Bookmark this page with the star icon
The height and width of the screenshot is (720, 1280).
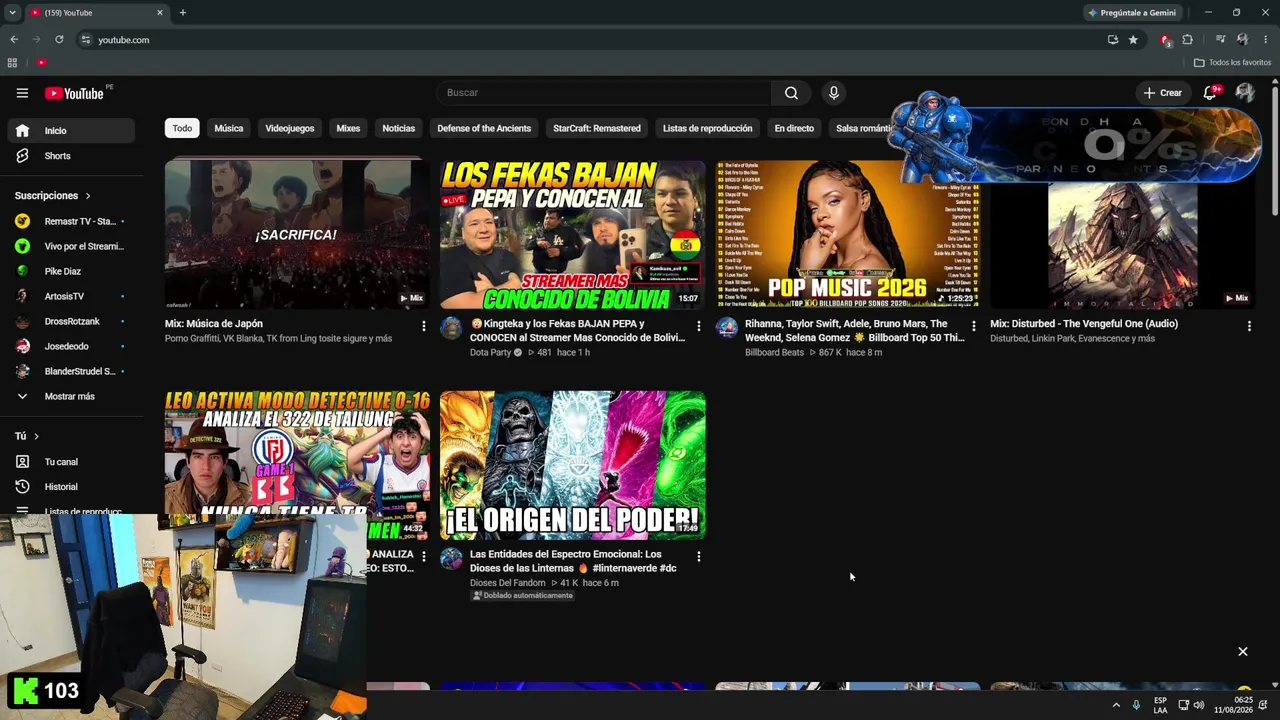1133,40
